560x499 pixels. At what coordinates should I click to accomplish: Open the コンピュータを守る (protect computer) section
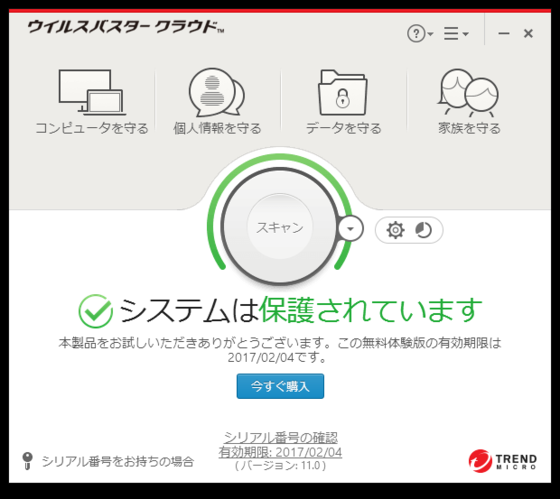pos(92,102)
